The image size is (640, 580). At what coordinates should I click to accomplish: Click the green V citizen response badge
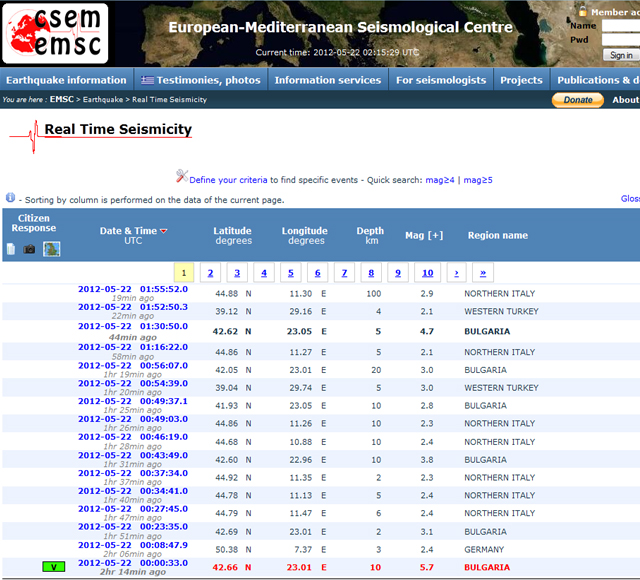(54, 567)
